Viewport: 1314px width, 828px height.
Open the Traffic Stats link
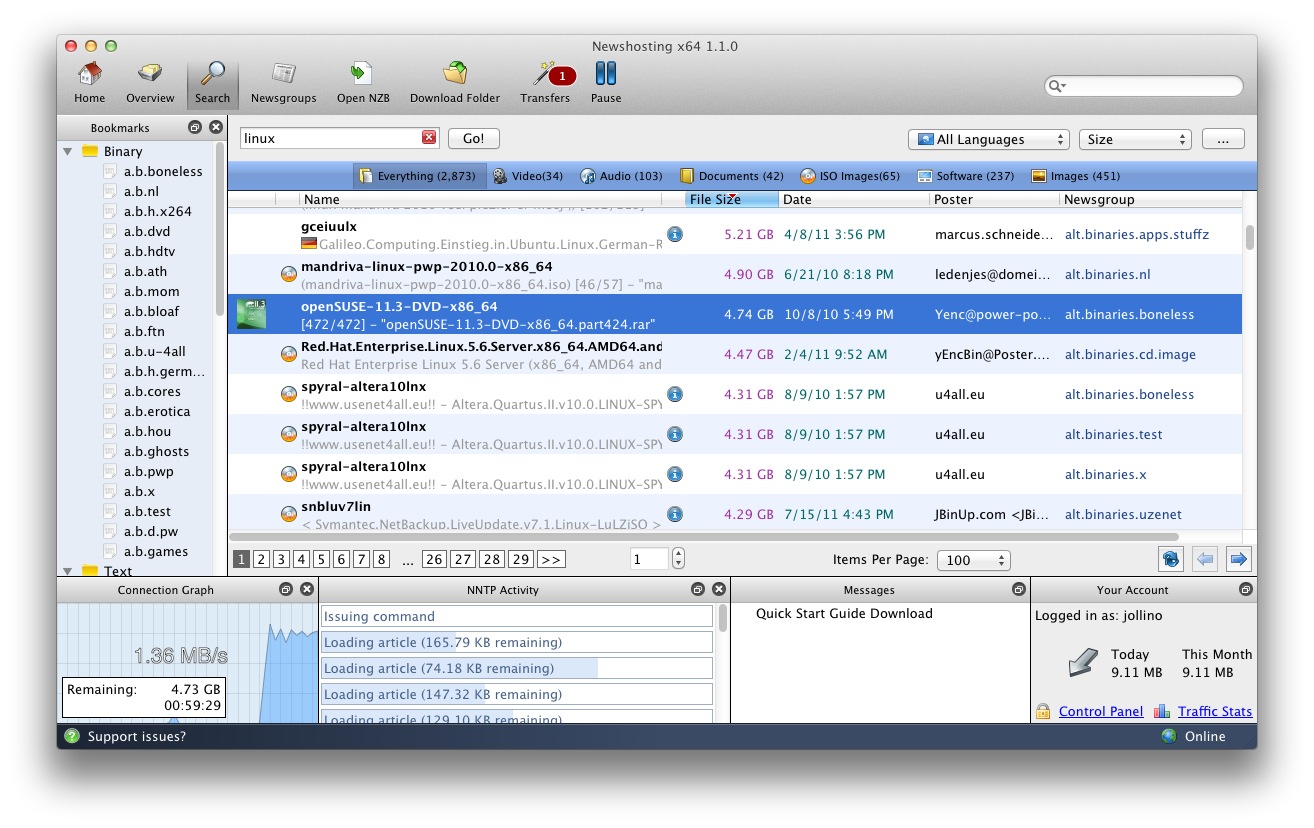pos(1215,711)
